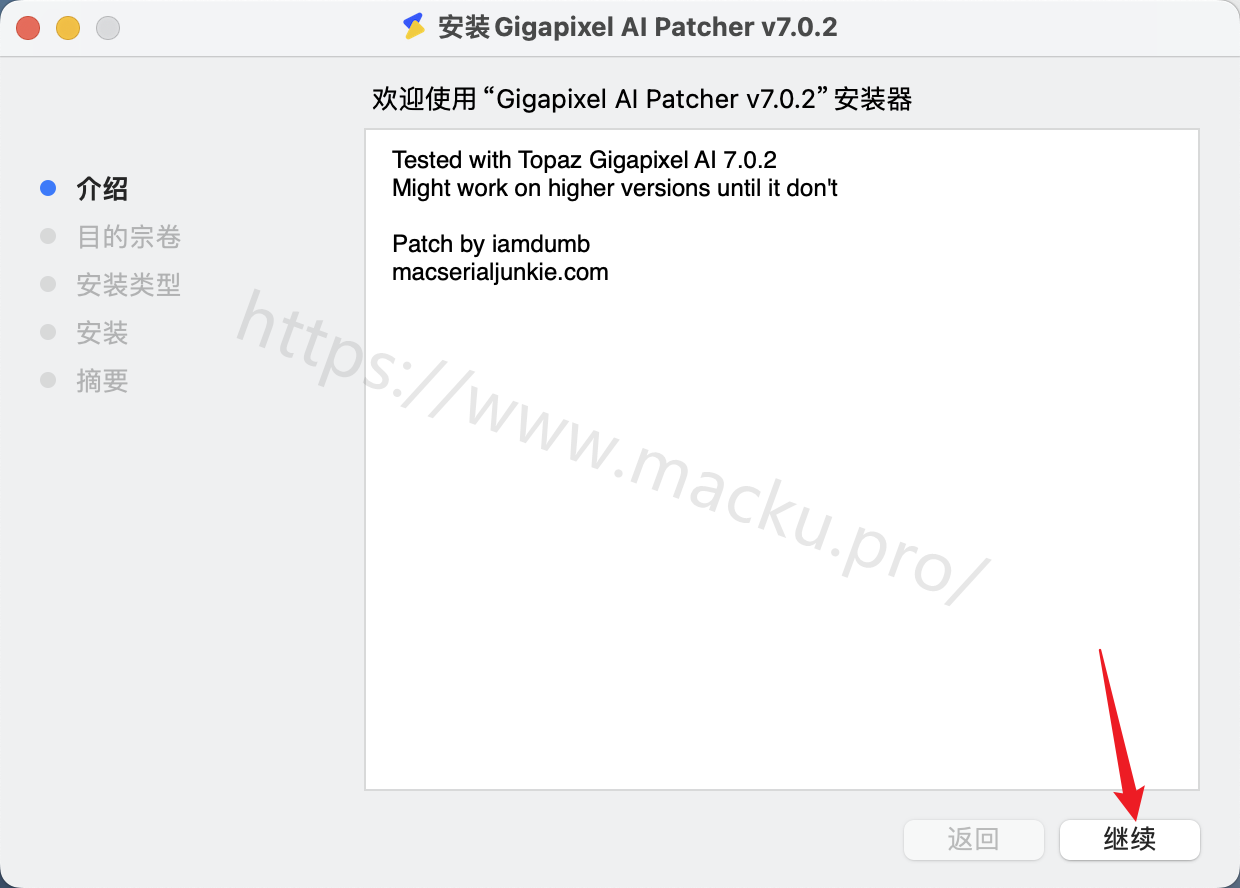Select the 介绍 step in sidebar
Image resolution: width=1240 pixels, height=888 pixels.
(x=102, y=189)
